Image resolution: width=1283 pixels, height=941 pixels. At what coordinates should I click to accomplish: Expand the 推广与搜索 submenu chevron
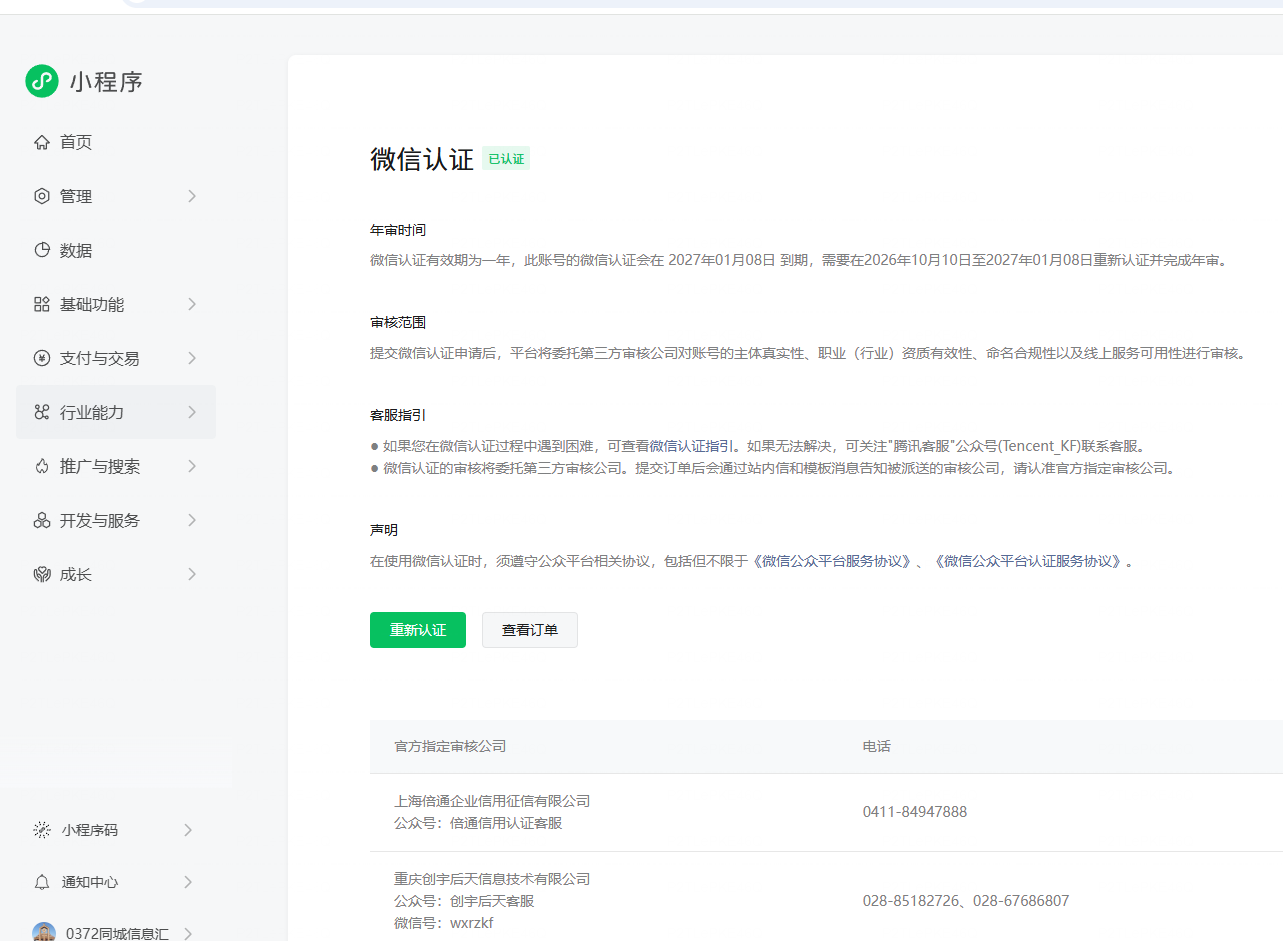[x=191, y=466]
